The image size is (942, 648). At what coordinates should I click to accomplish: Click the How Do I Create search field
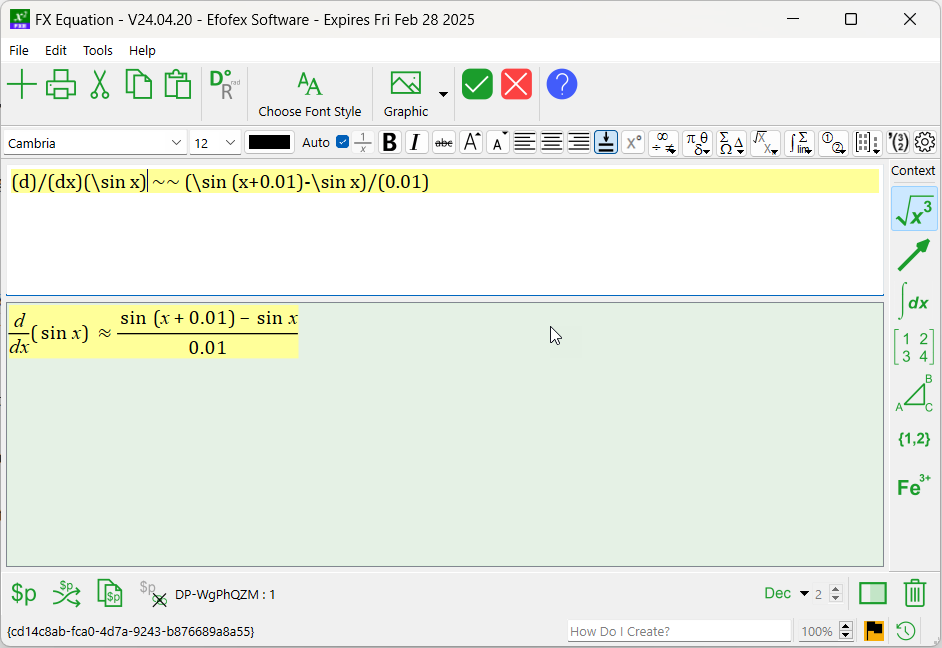click(x=679, y=631)
